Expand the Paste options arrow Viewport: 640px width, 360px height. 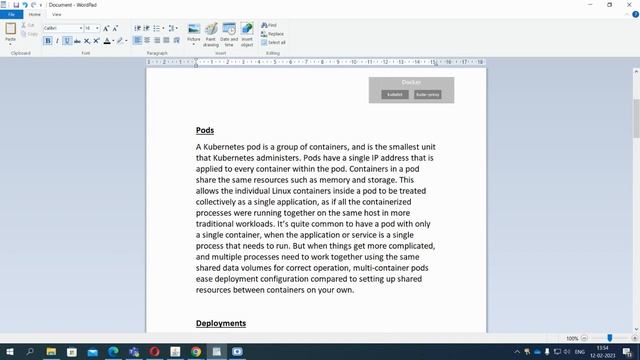point(10,44)
